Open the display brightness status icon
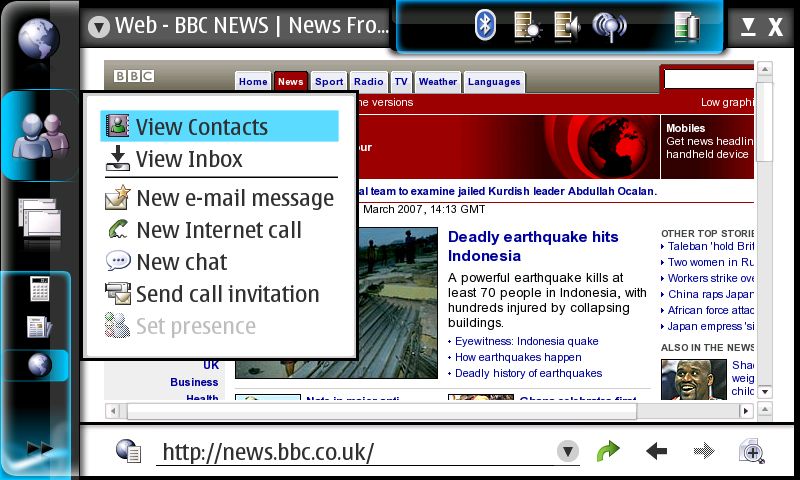The height and width of the screenshot is (480, 800). click(x=527, y=26)
